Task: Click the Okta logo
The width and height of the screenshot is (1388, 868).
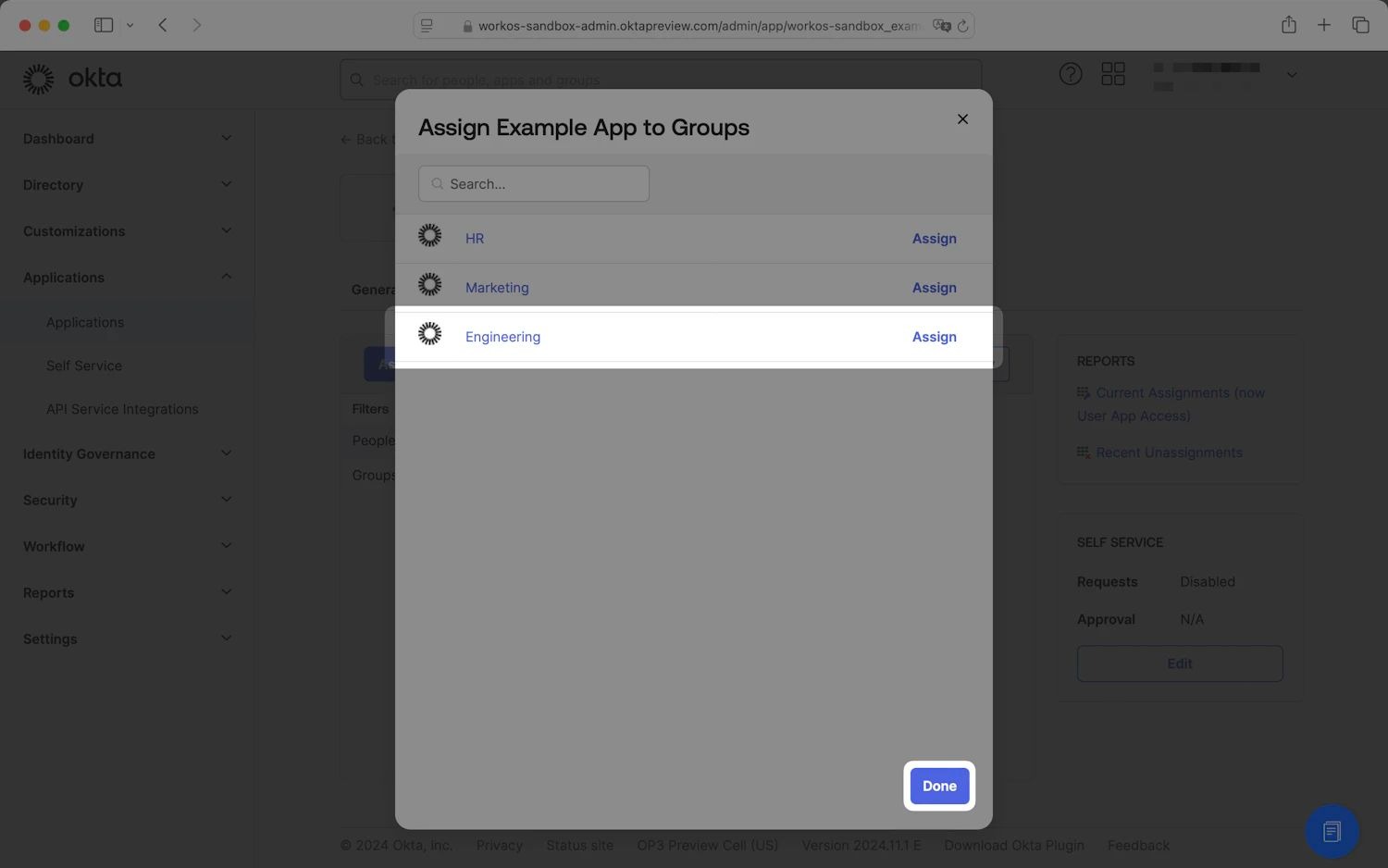Action: click(72, 79)
